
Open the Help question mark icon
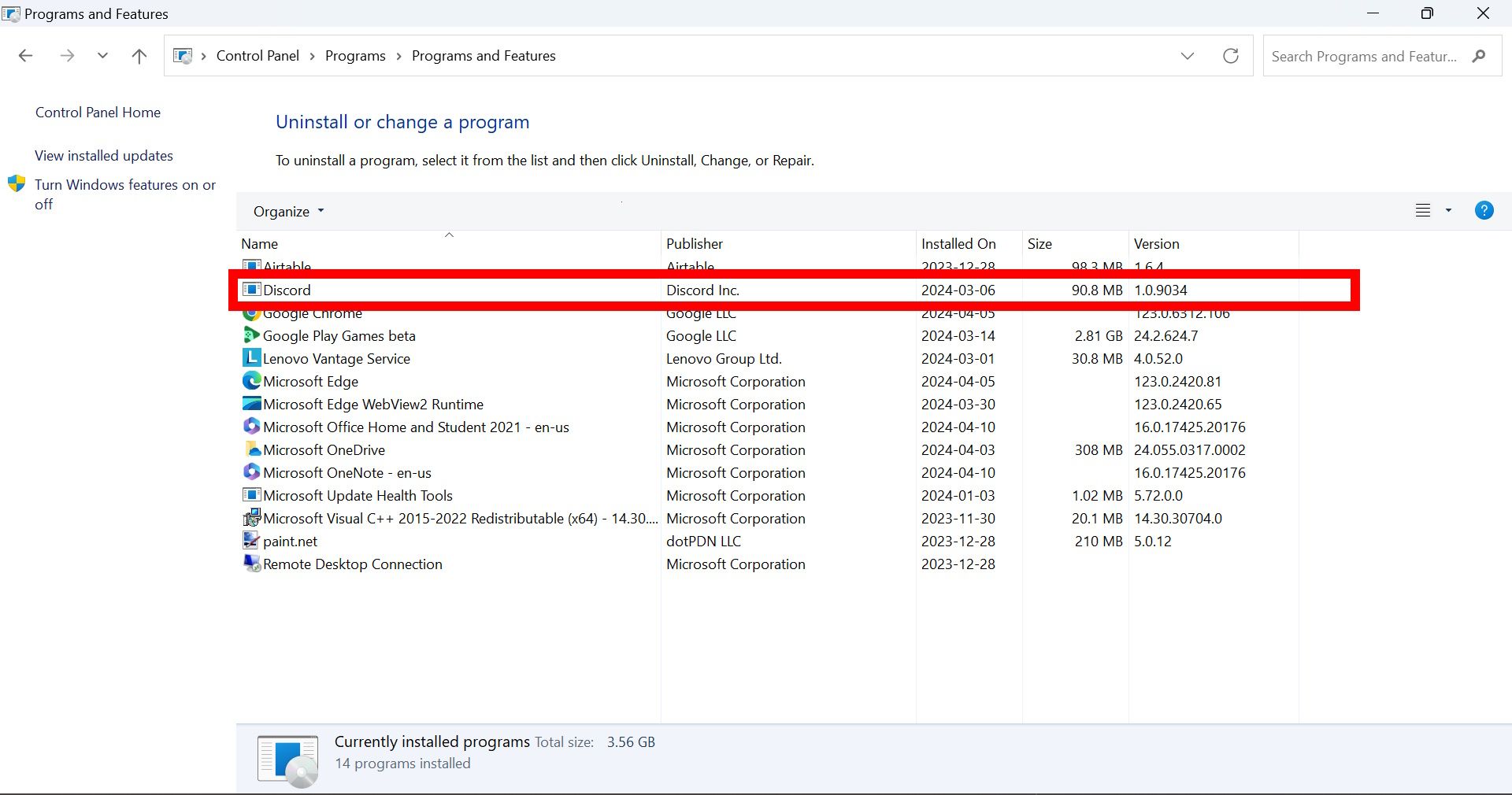tap(1484, 211)
